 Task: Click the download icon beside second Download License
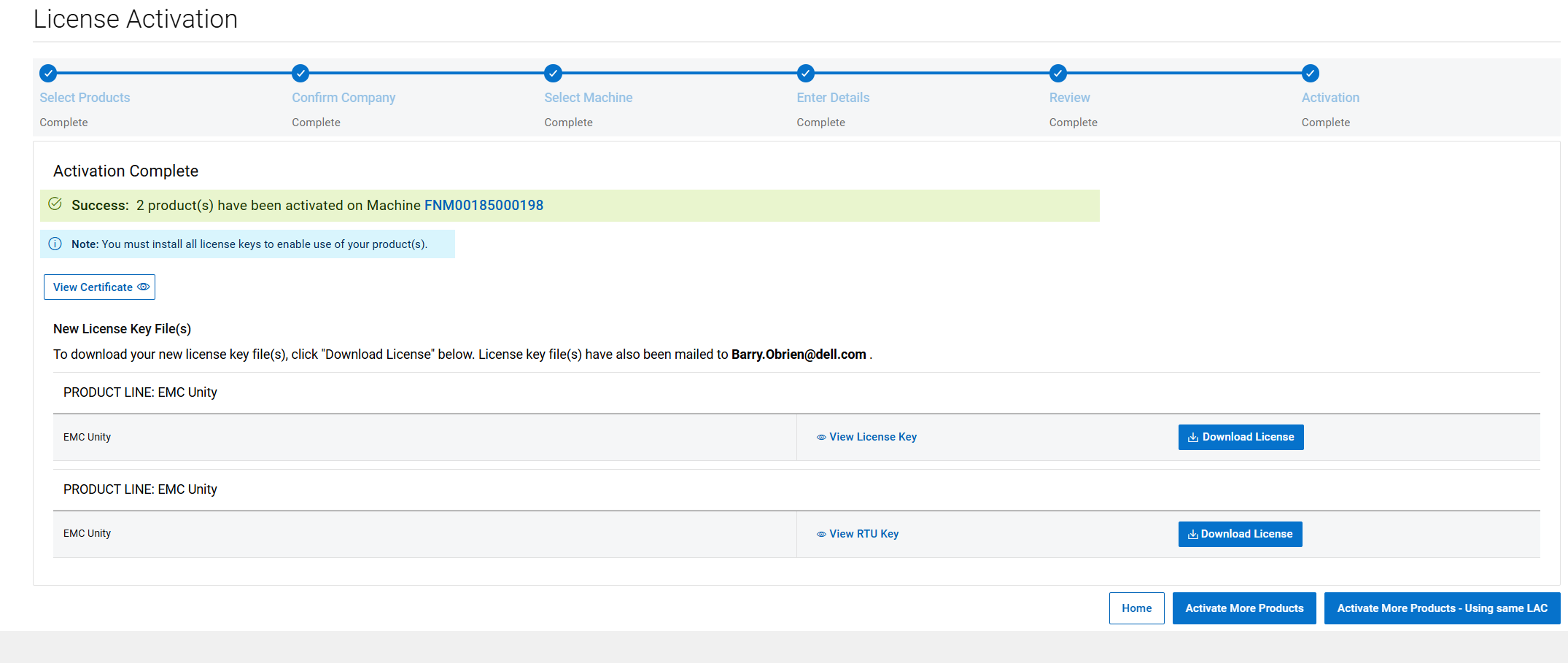(1192, 534)
